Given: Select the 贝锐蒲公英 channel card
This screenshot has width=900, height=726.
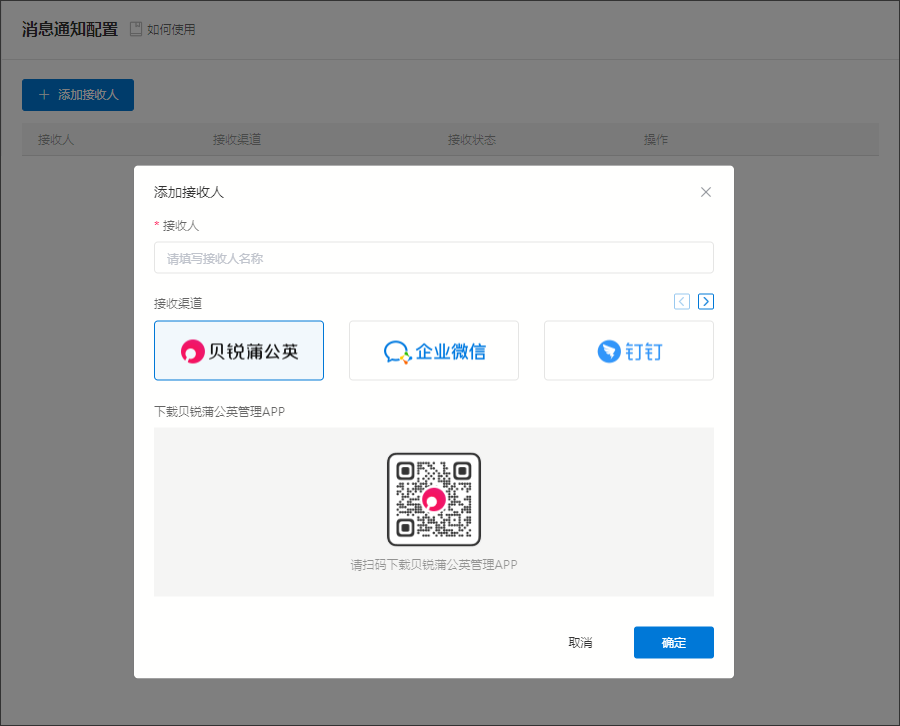Looking at the screenshot, I should coord(239,351).
